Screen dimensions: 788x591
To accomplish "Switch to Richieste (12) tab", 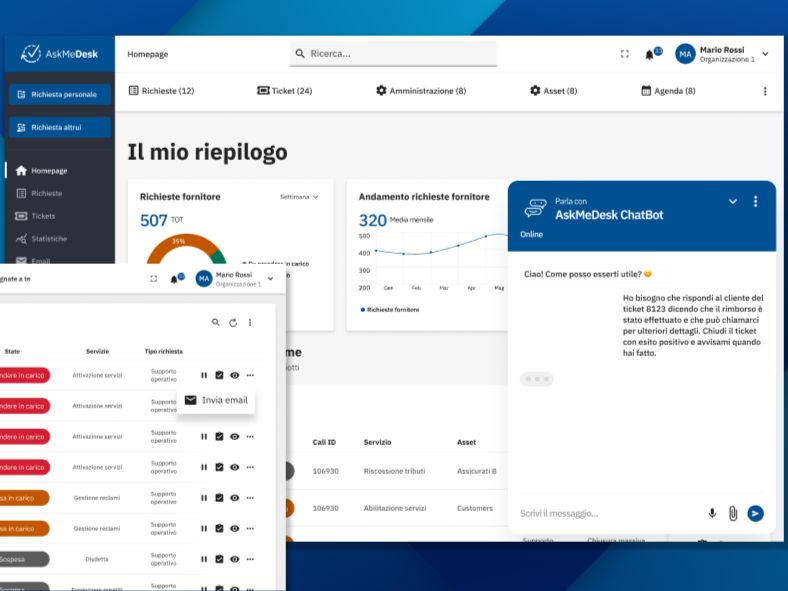I will pyautogui.click(x=161, y=91).
